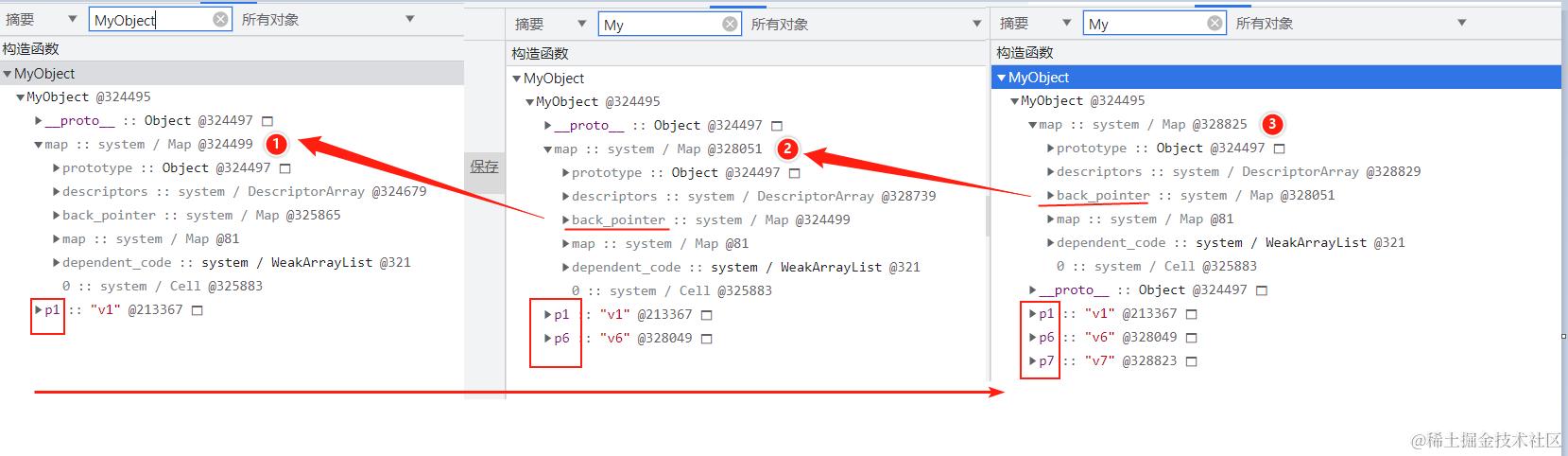Expand back_pointer Map @325865 in left panel
The width and height of the screenshot is (1568, 456).
click(56, 216)
